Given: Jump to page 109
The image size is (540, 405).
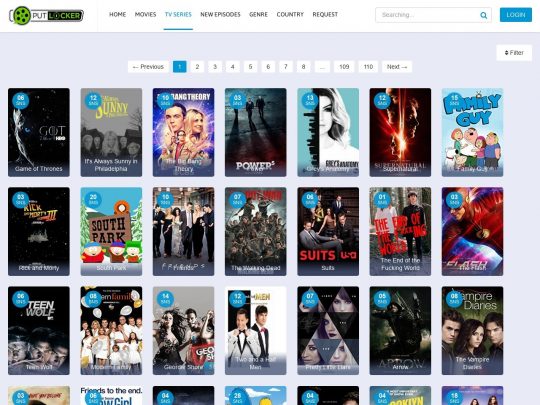Looking at the screenshot, I should [x=344, y=67].
